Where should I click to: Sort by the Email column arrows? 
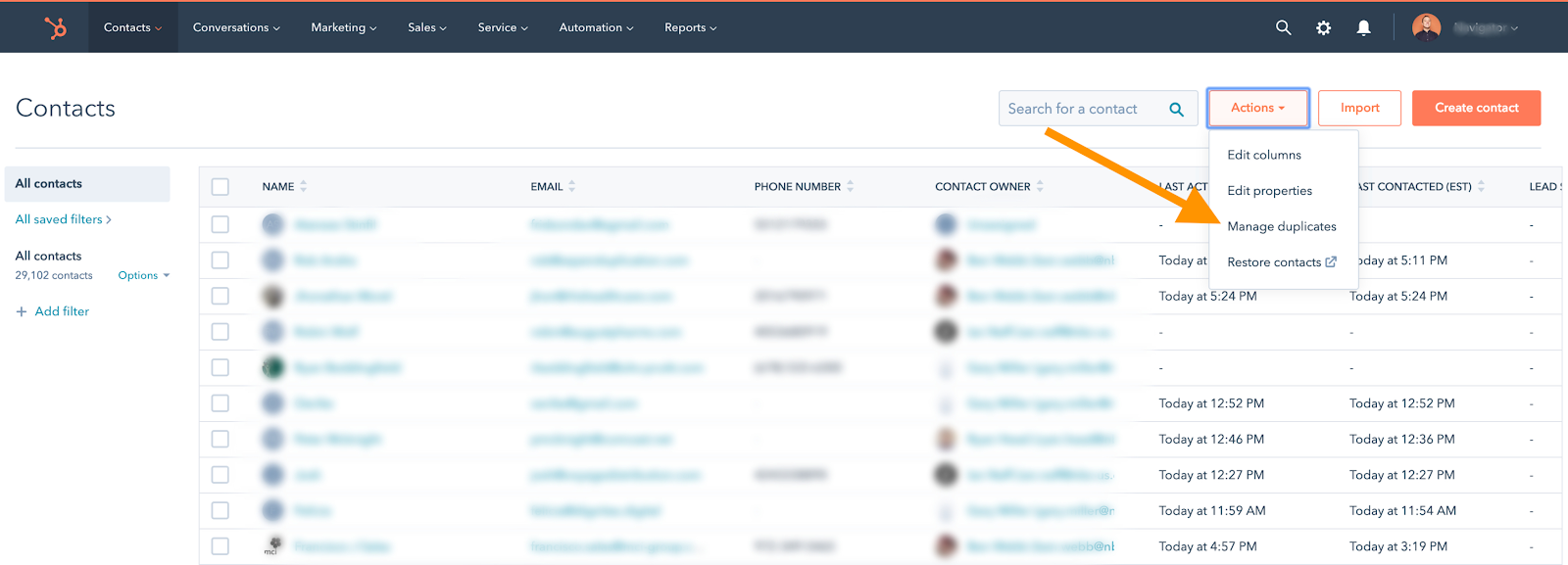572,186
